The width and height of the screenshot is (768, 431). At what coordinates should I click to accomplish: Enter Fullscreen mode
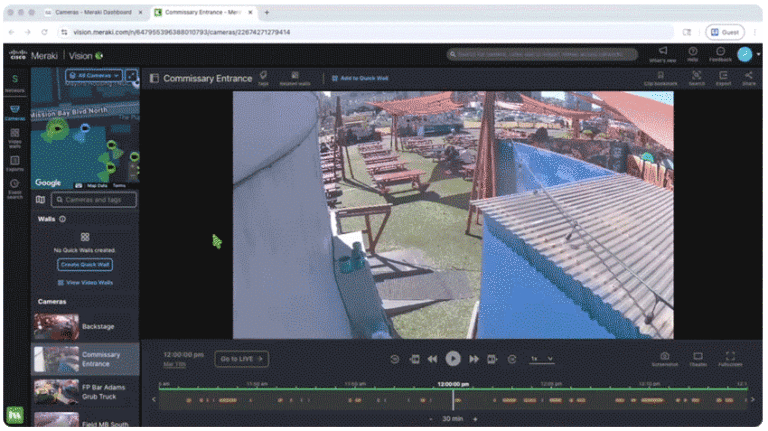[x=730, y=359]
